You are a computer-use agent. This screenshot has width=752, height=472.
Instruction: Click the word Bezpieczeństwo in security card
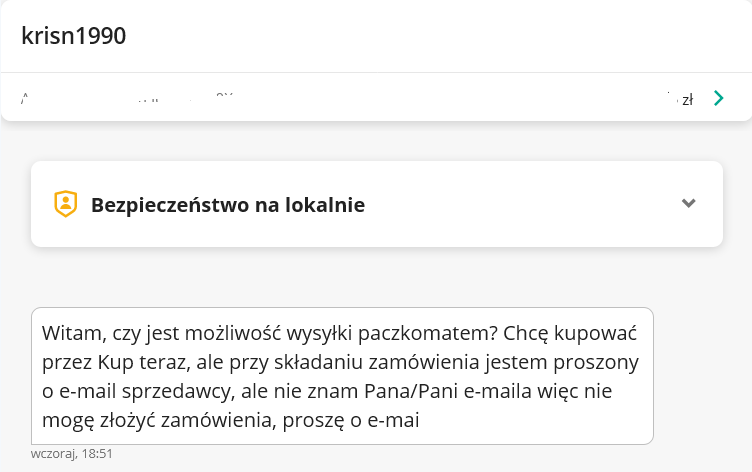point(170,205)
